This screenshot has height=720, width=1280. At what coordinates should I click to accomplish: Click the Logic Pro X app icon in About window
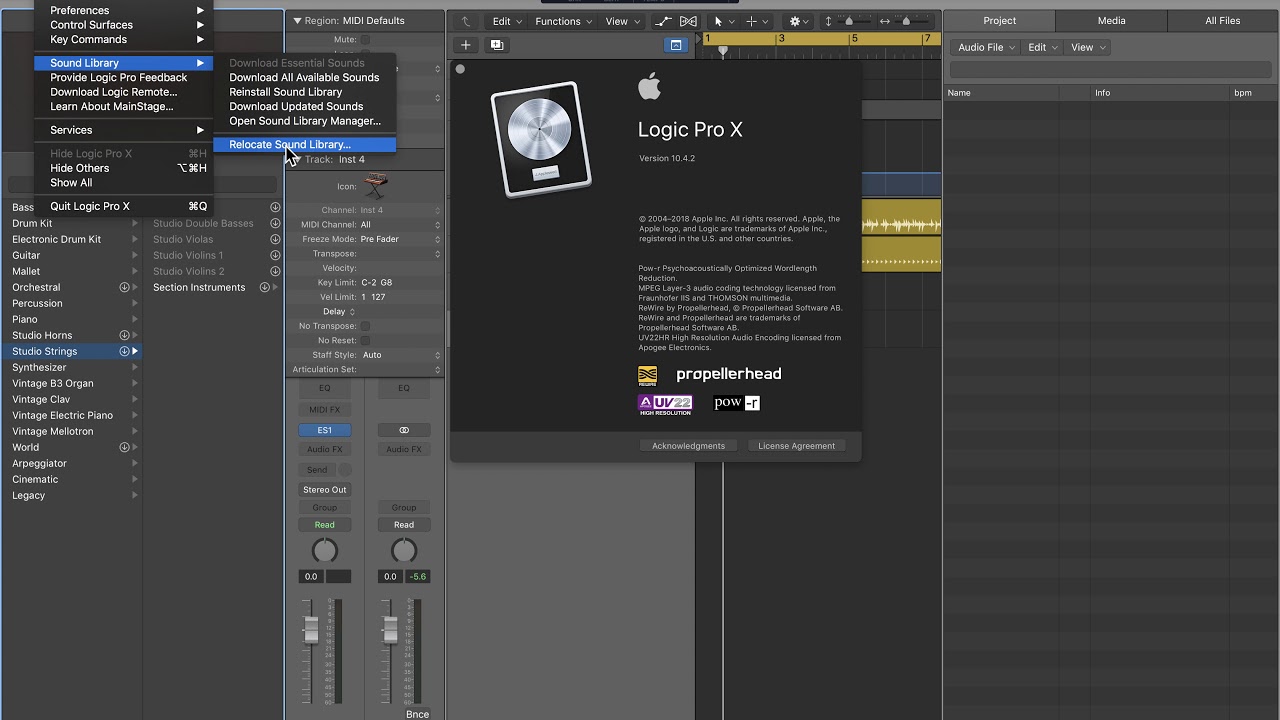coord(541,139)
